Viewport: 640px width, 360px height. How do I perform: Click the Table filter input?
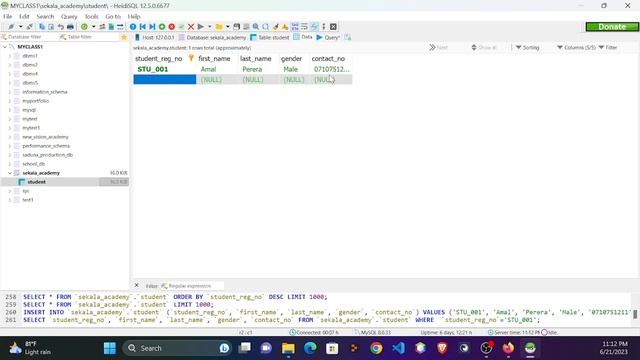click(89, 37)
